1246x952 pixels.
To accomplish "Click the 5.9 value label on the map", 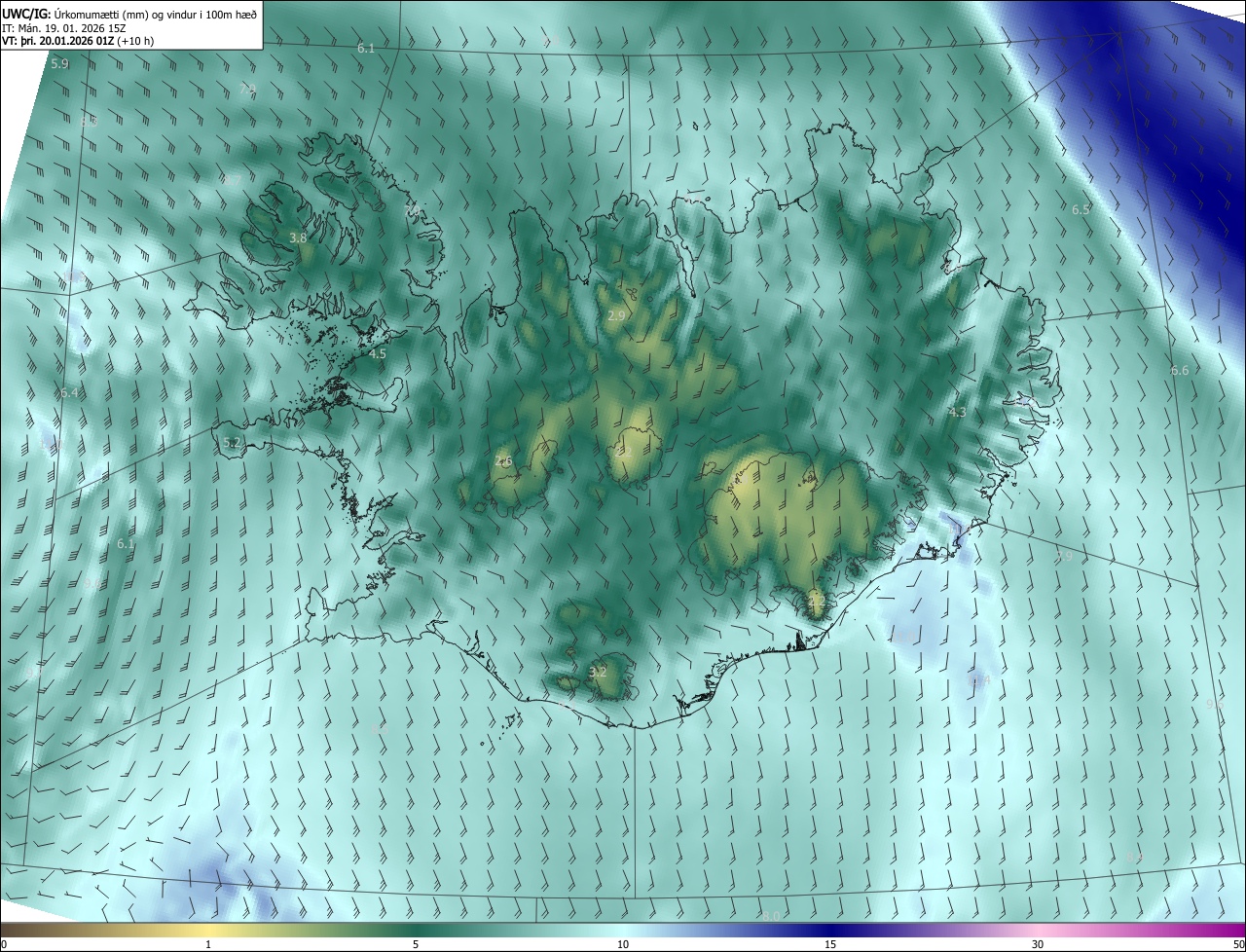I will point(59,63).
